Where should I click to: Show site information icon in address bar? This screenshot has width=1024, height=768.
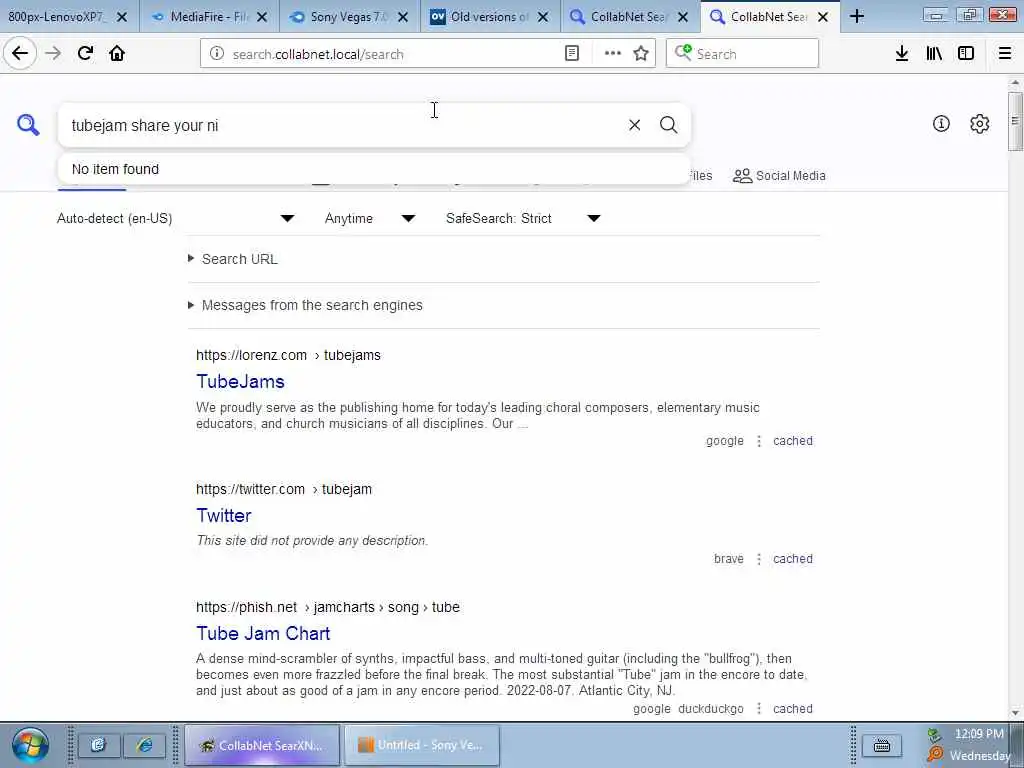[x=216, y=54]
